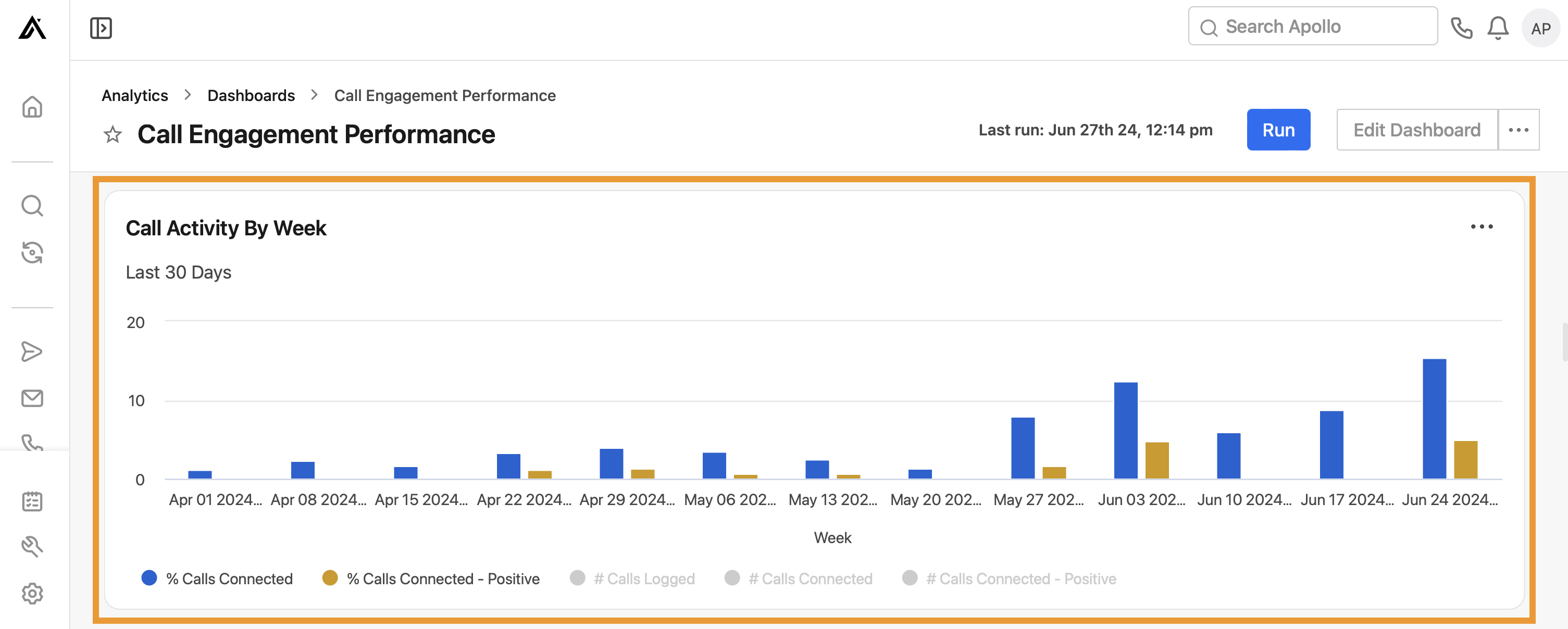Click the Run button
This screenshot has height=629, width=1568.
(1278, 130)
